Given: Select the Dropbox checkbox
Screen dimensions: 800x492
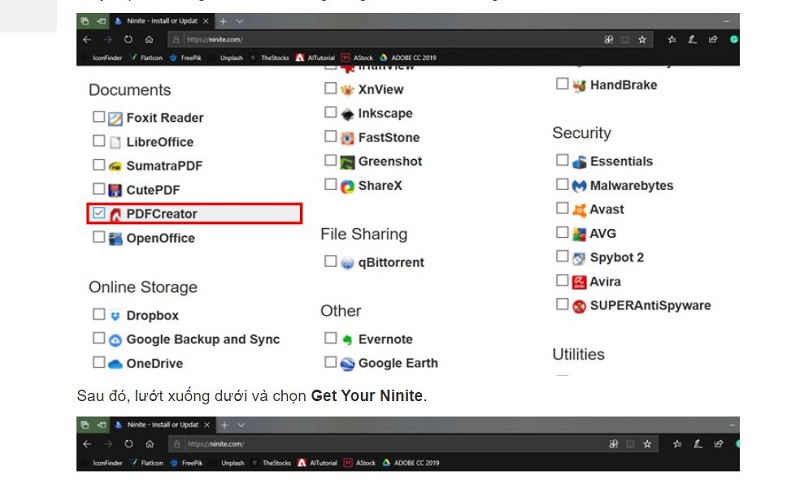Looking at the screenshot, I should tap(98, 314).
